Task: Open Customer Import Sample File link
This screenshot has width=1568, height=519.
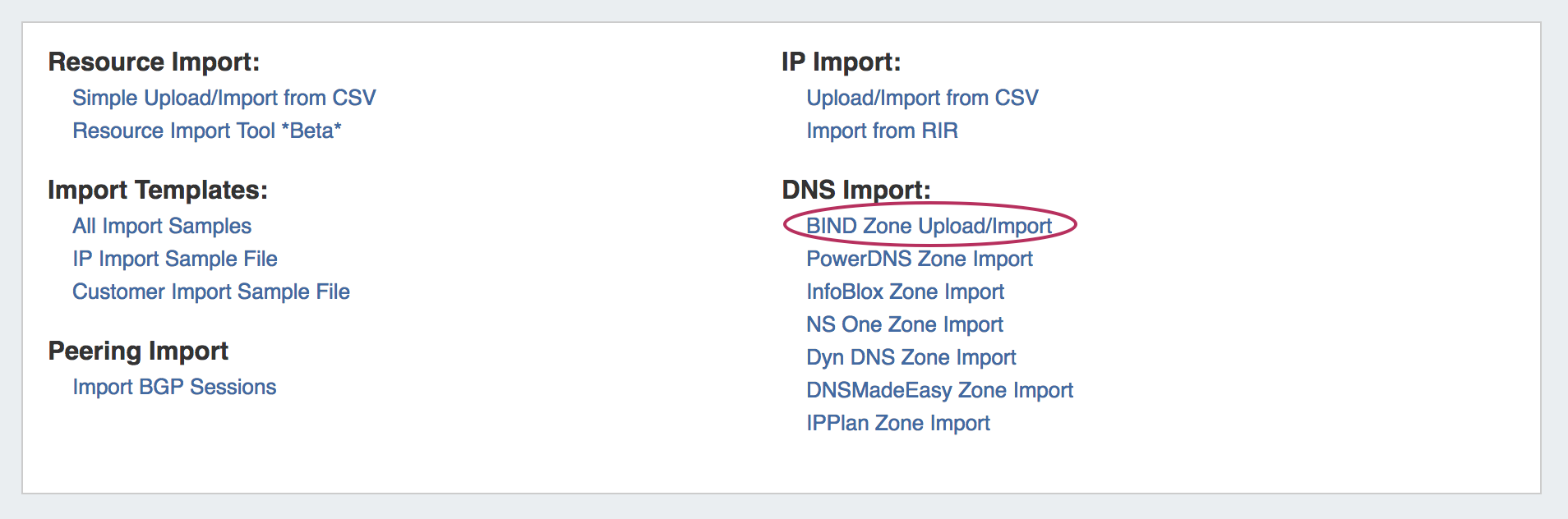Action: (210, 292)
